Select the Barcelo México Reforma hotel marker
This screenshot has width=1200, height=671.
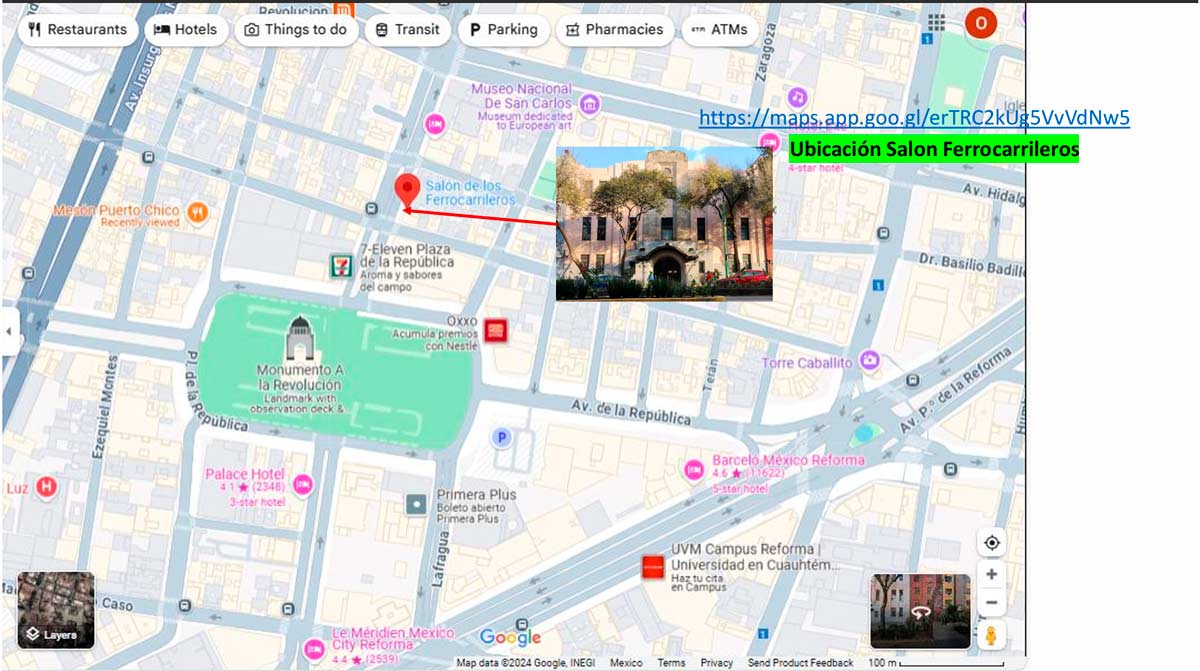click(x=694, y=468)
